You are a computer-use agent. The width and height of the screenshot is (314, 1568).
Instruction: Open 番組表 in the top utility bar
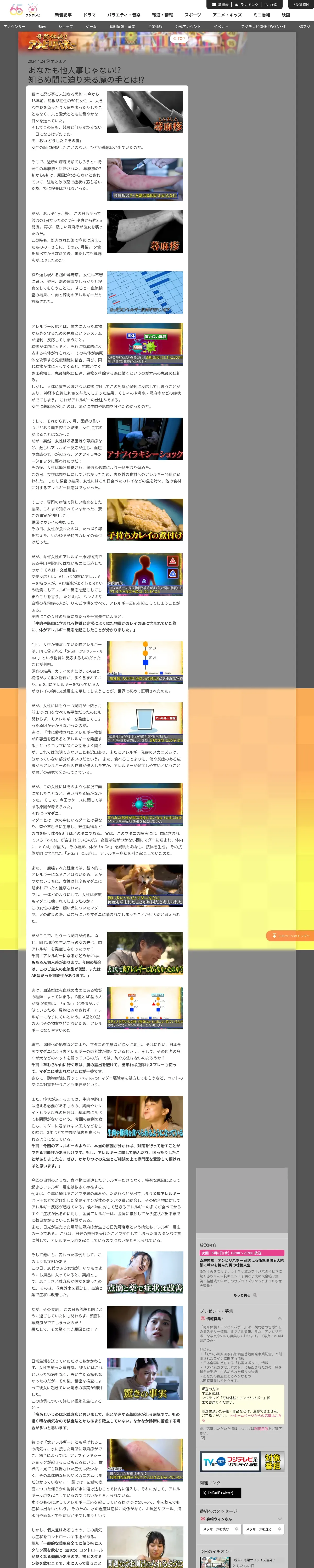point(220,4)
